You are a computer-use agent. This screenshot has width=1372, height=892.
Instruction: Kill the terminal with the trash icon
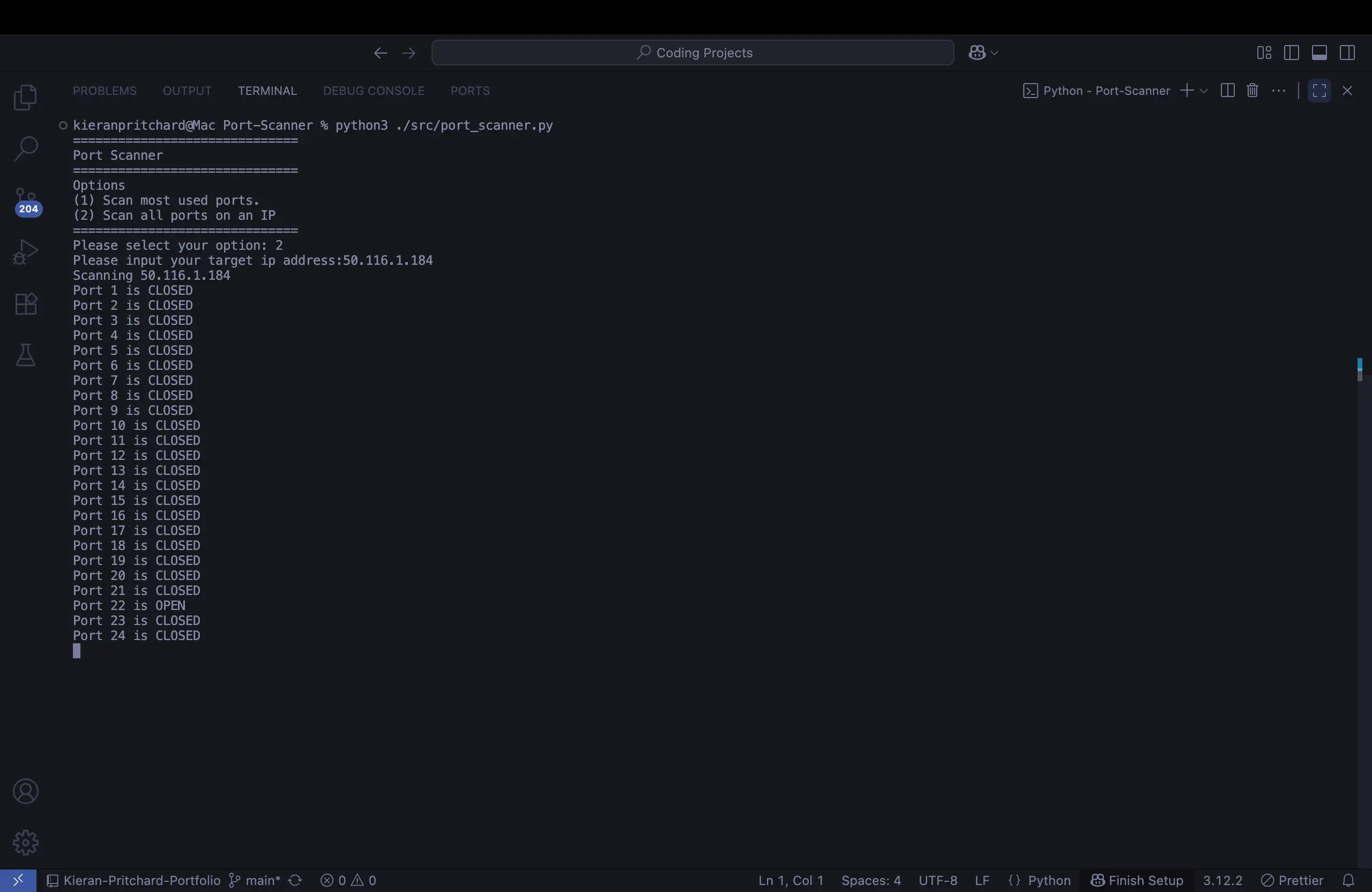[1252, 91]
